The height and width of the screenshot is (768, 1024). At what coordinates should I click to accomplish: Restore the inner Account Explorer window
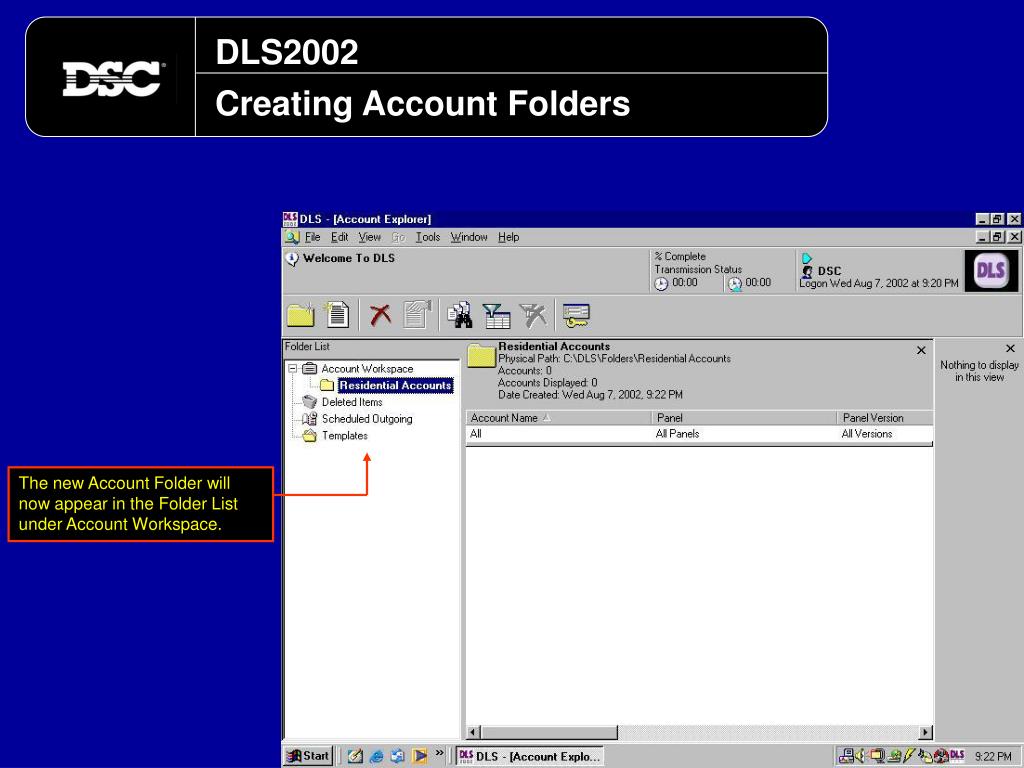click(997, 237)
